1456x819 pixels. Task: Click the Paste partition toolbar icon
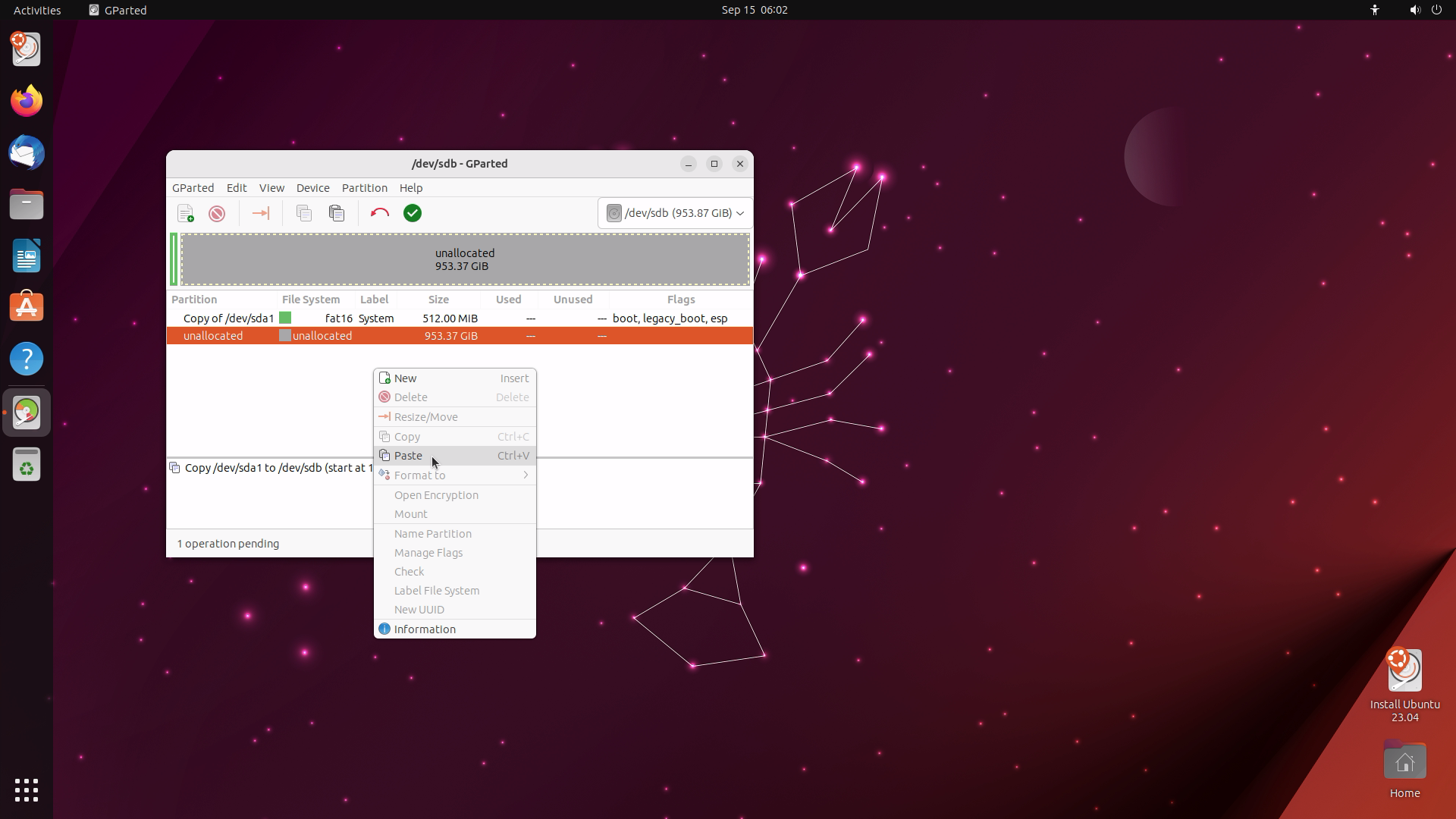pyautogui.click(x=337, y=214)
